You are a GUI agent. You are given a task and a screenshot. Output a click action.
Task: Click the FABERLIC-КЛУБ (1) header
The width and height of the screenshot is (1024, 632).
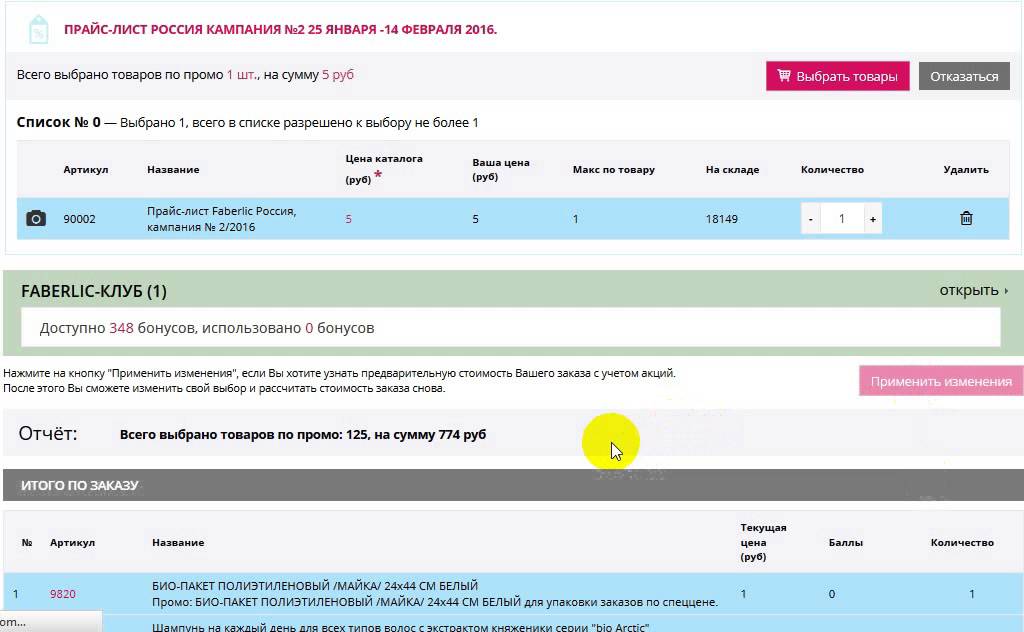click(94, 291)
